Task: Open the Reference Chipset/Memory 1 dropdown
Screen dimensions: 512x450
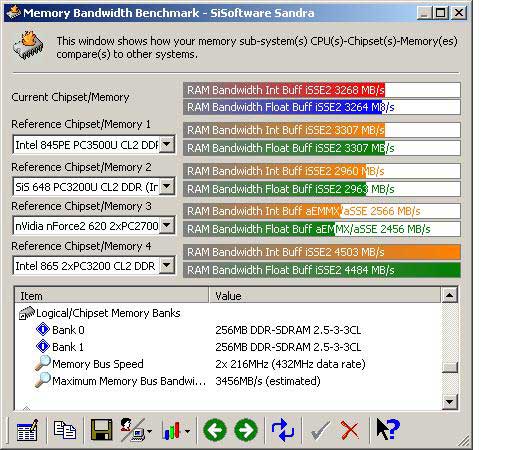Action: coord(166,144)
